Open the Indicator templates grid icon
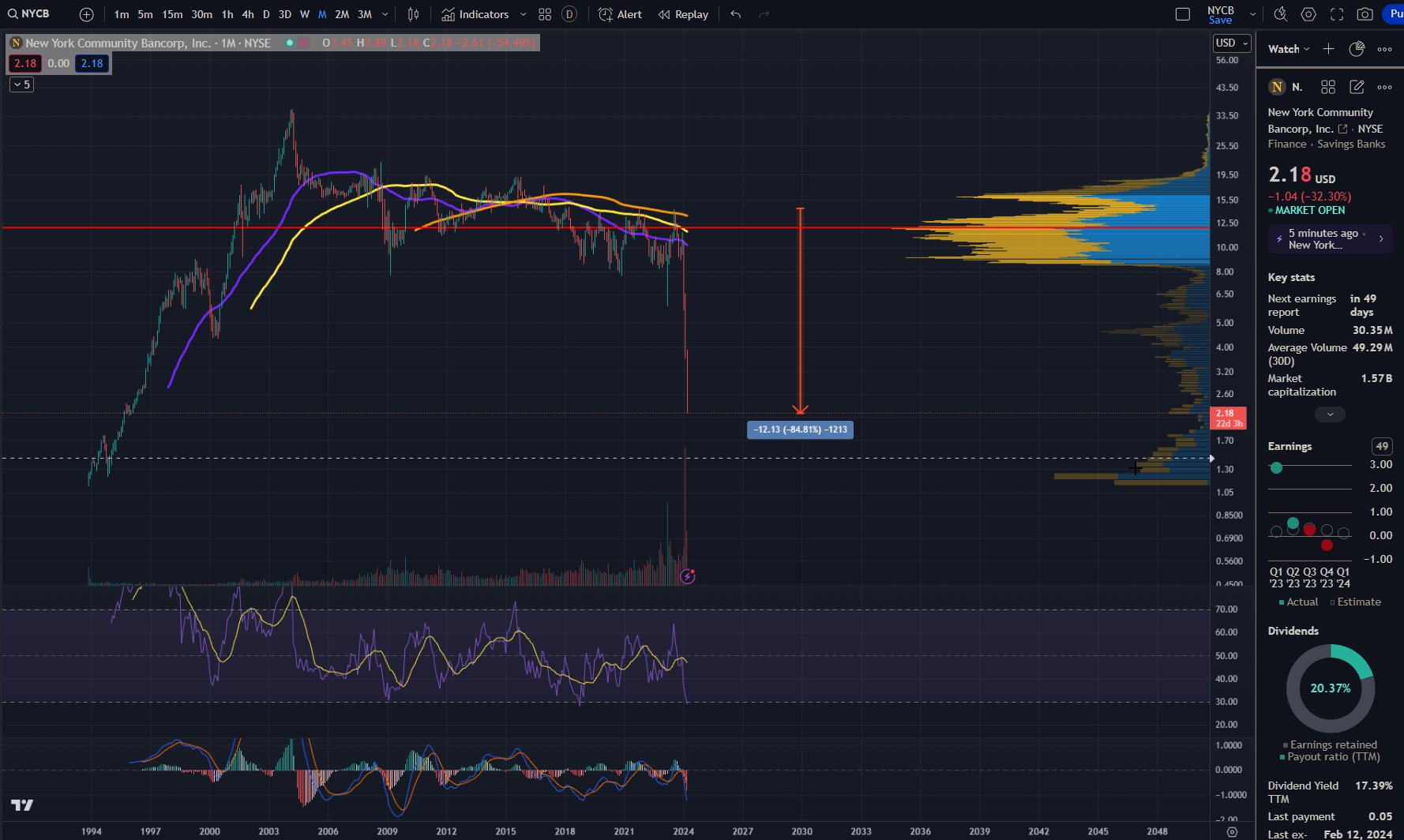The width and height of the screenshot is (1404, 840). click(545, 14)
